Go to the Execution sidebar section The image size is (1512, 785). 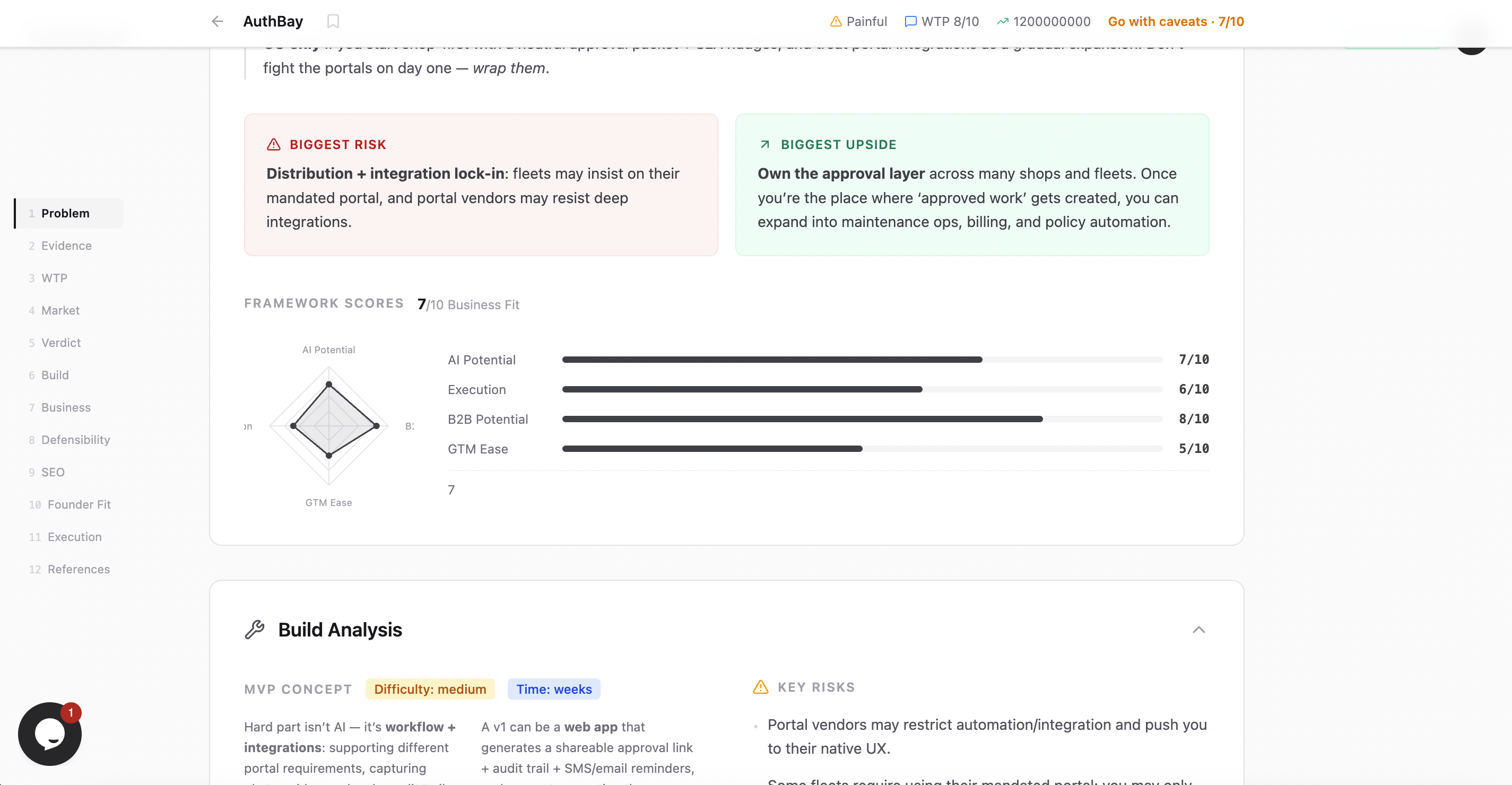tap(69, 536)
